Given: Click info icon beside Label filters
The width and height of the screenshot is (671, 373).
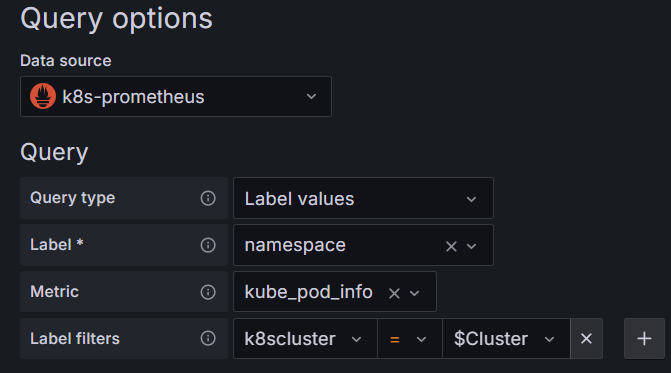Looking at the screenshot, I should point(208,338).
